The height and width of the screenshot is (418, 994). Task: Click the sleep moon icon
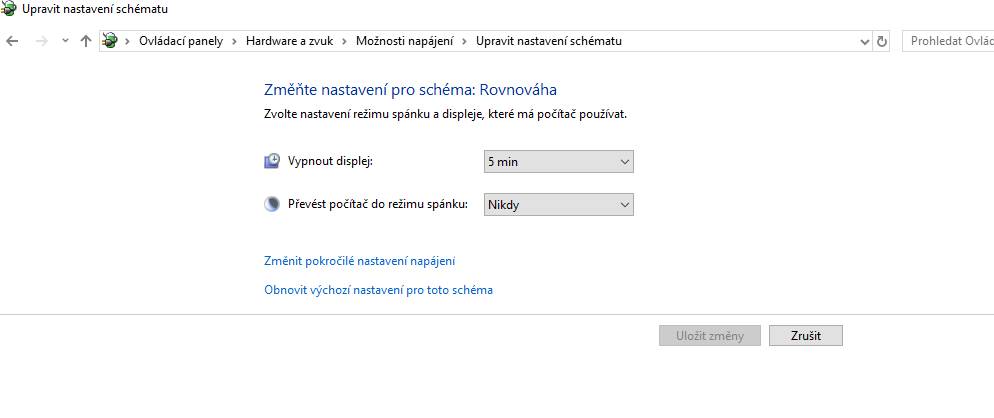pos(271,205)
